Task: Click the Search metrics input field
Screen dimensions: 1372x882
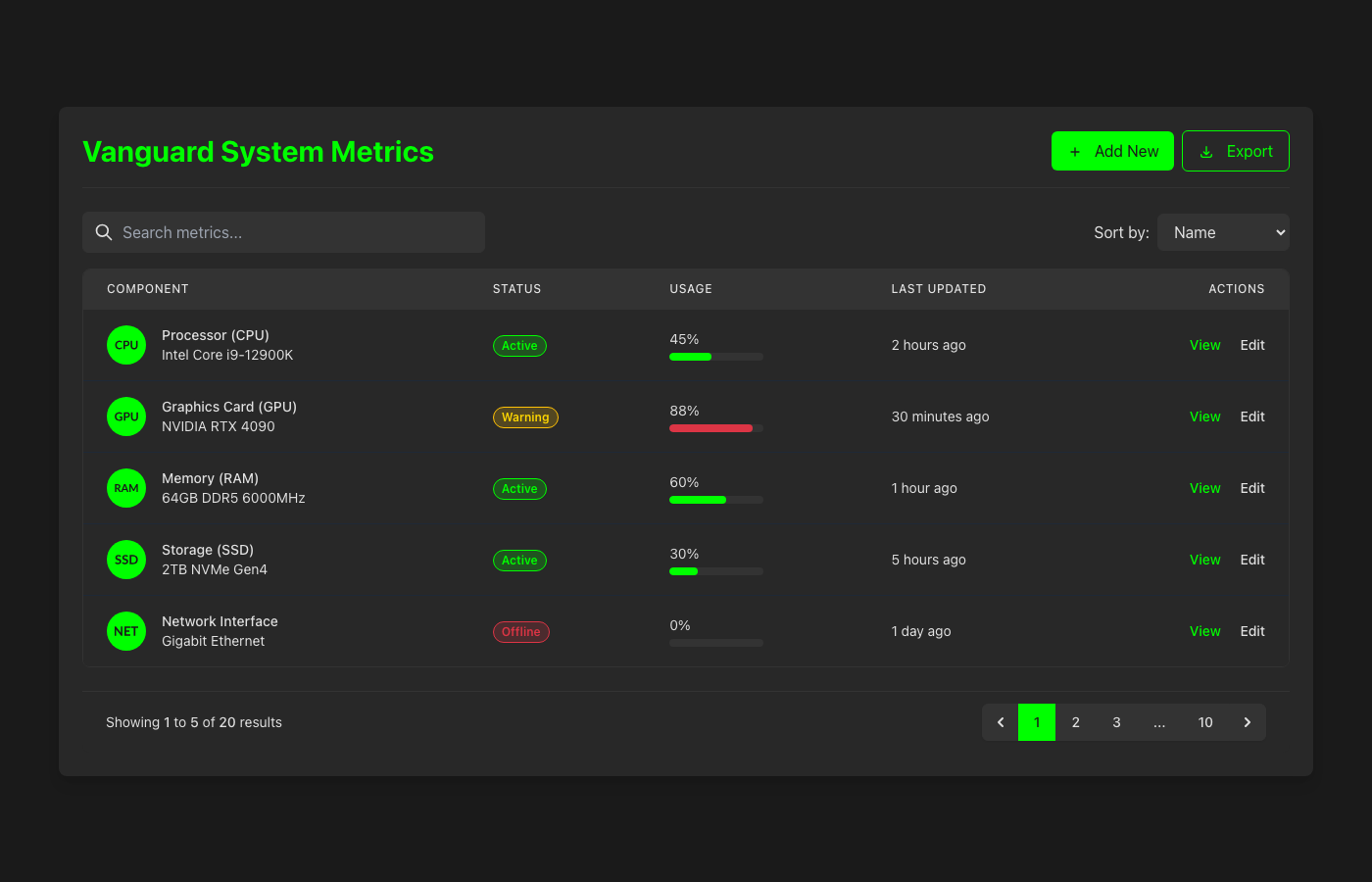Action: tap(284, 232)
